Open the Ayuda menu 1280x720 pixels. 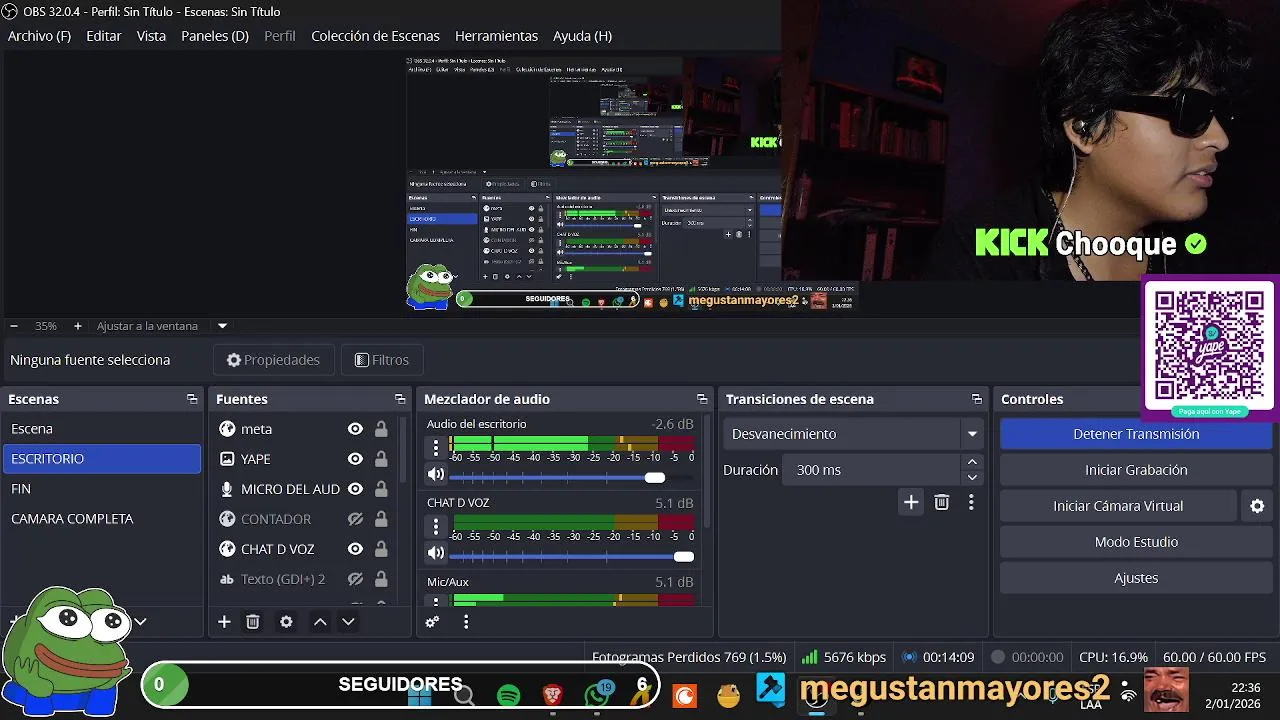(582, 36)
